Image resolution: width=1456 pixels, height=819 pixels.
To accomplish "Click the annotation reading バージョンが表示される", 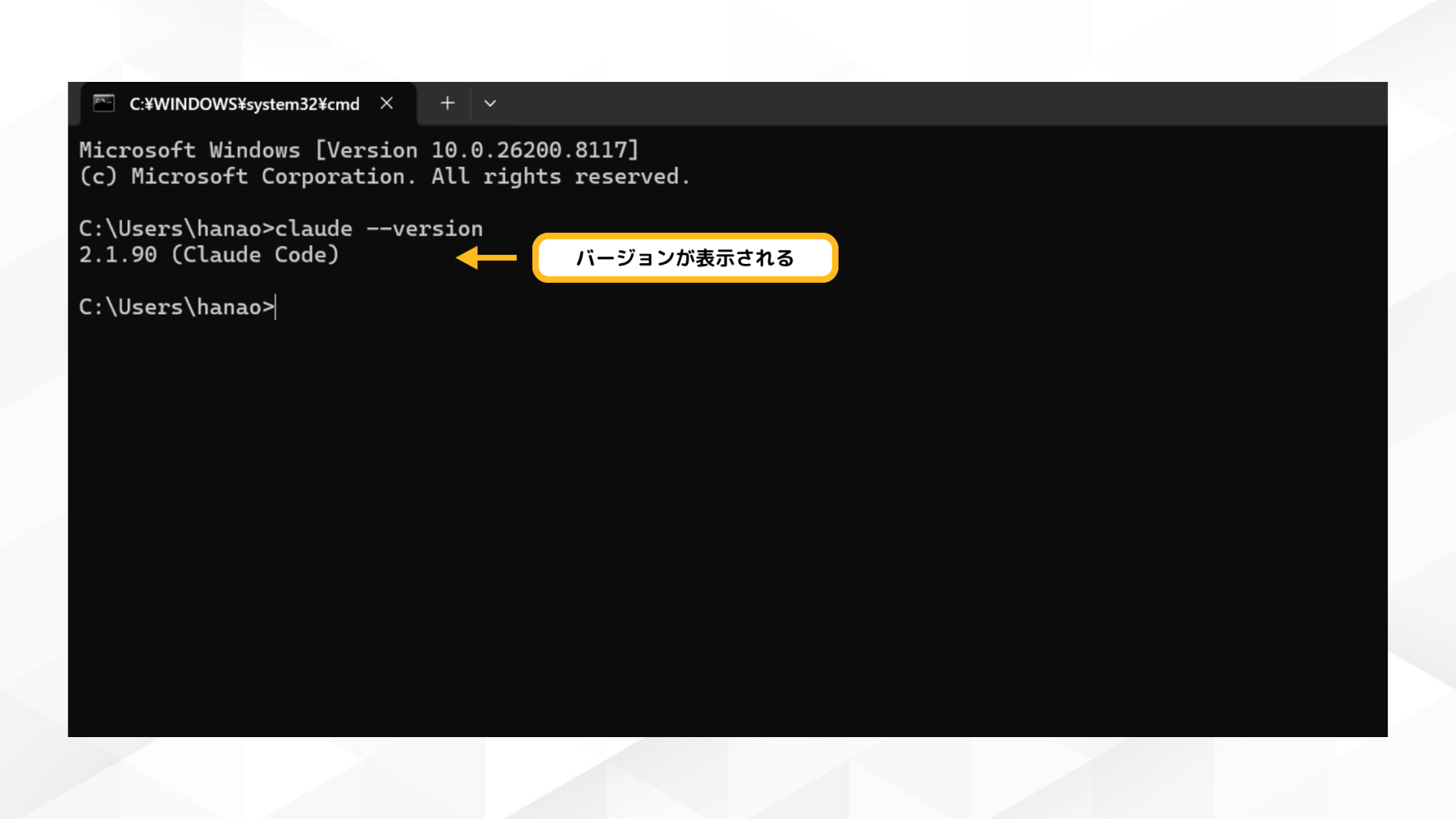I will coord(684,257).
